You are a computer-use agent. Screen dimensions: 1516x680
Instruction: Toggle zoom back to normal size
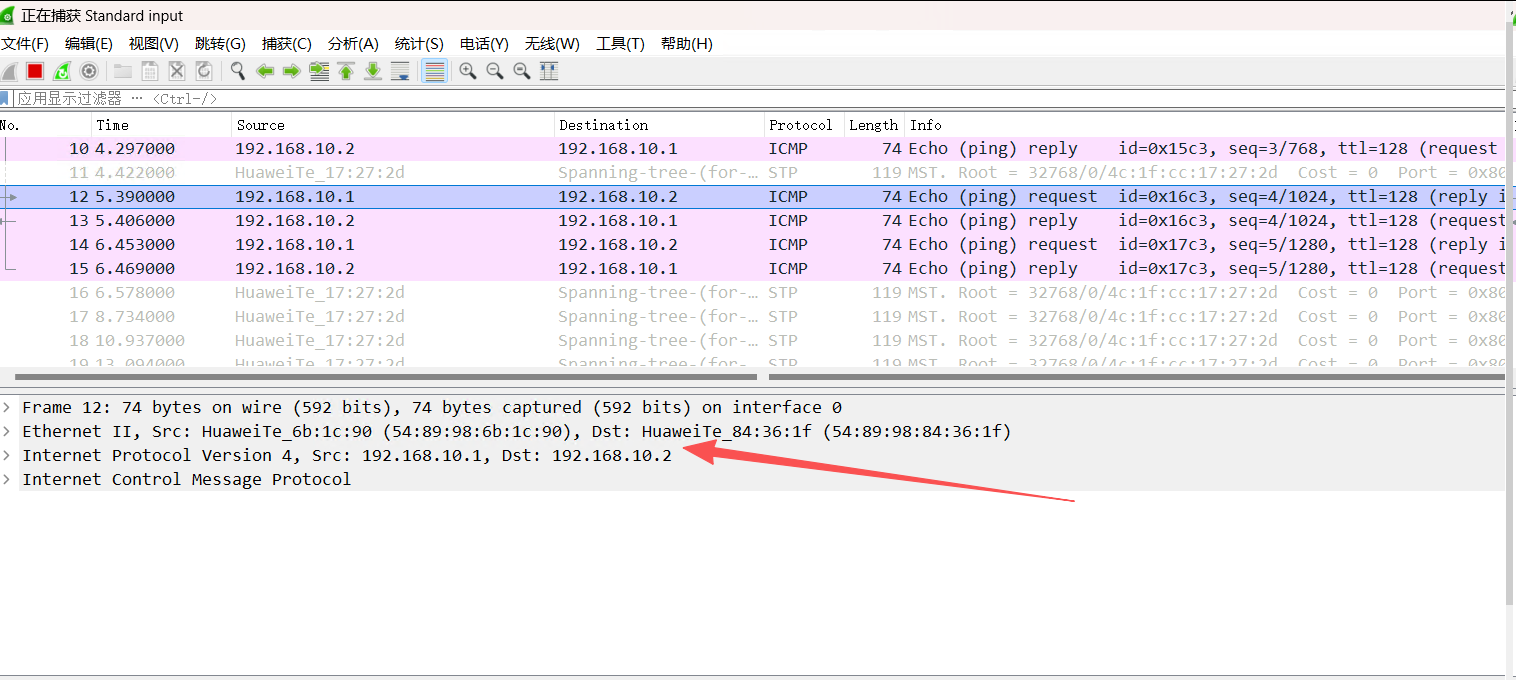[x=521, y=70]
